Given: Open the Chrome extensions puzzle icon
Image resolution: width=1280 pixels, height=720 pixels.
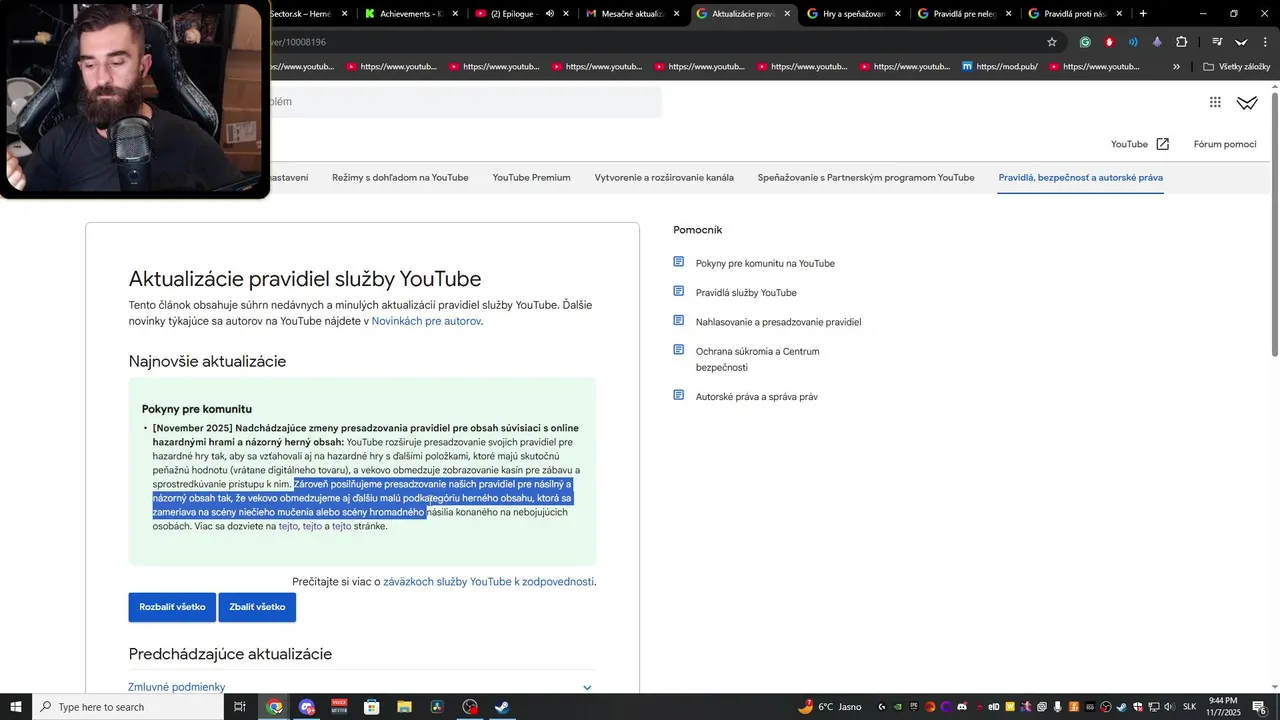Looking at the screenshot, I should coord(1182,42).
